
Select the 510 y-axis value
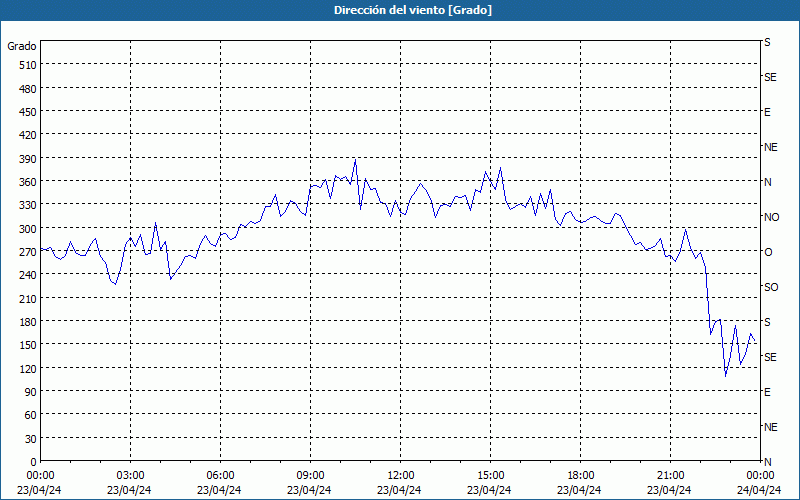pyautogui.click(x=28, y=65)
